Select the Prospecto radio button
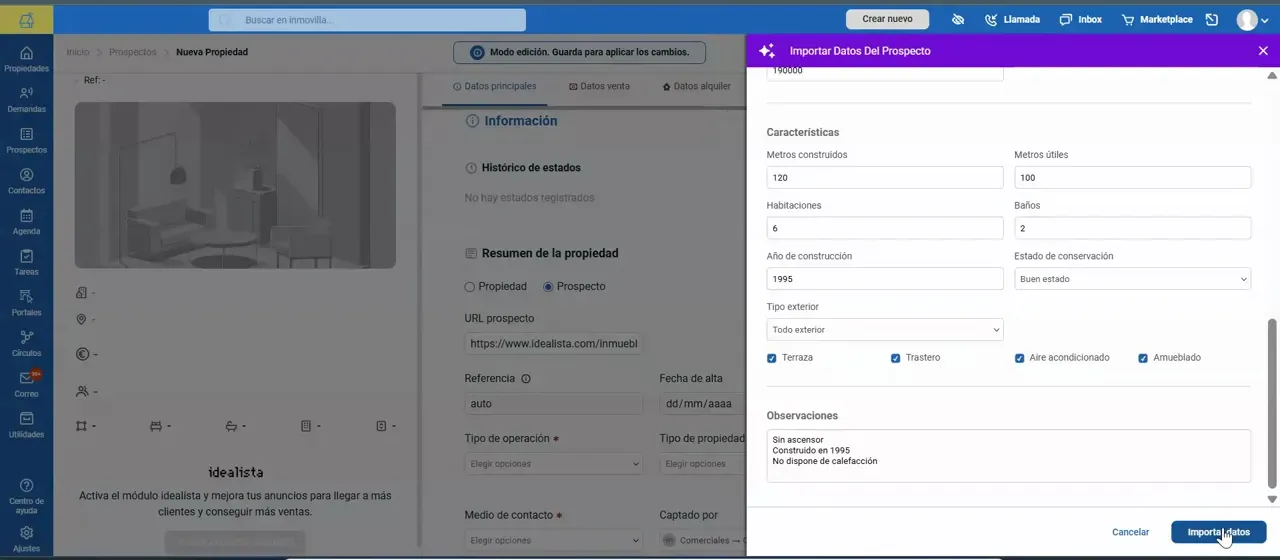 pos(548,287)
